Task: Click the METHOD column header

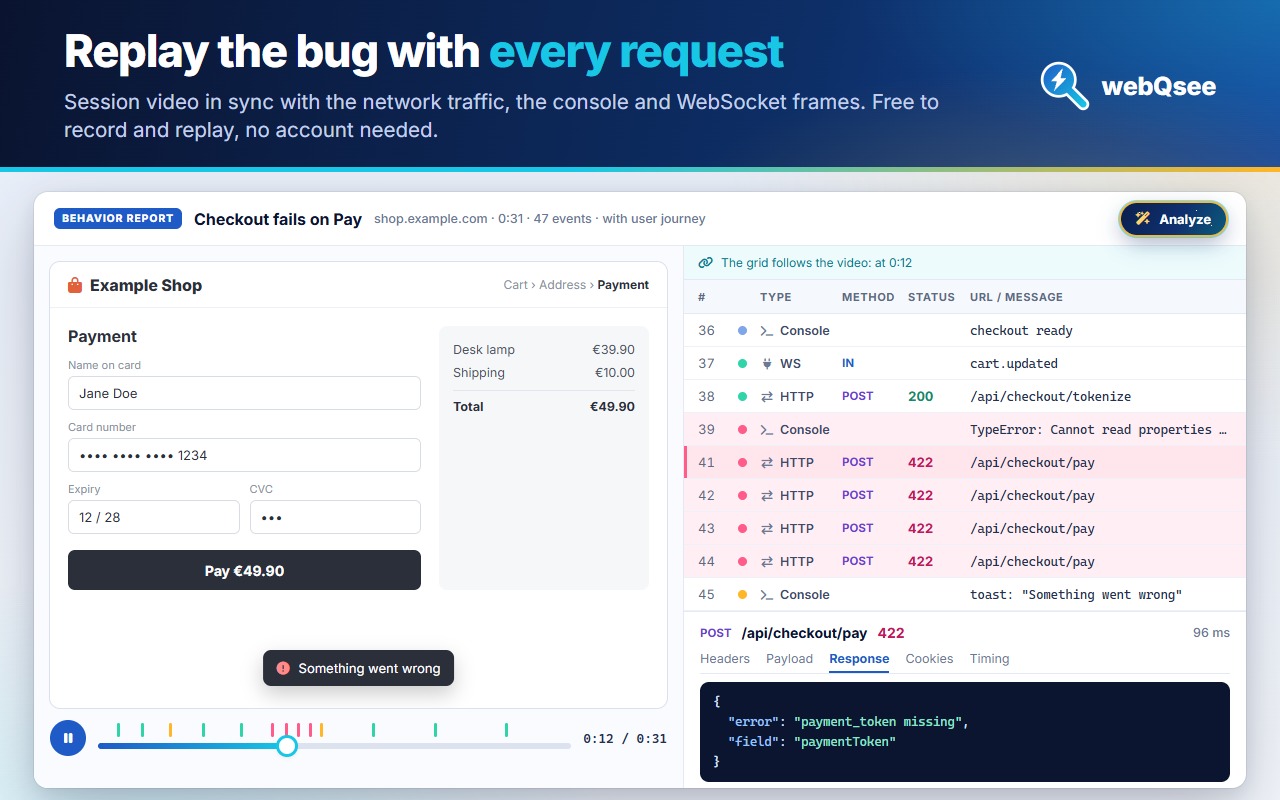Action: (868, 297)
